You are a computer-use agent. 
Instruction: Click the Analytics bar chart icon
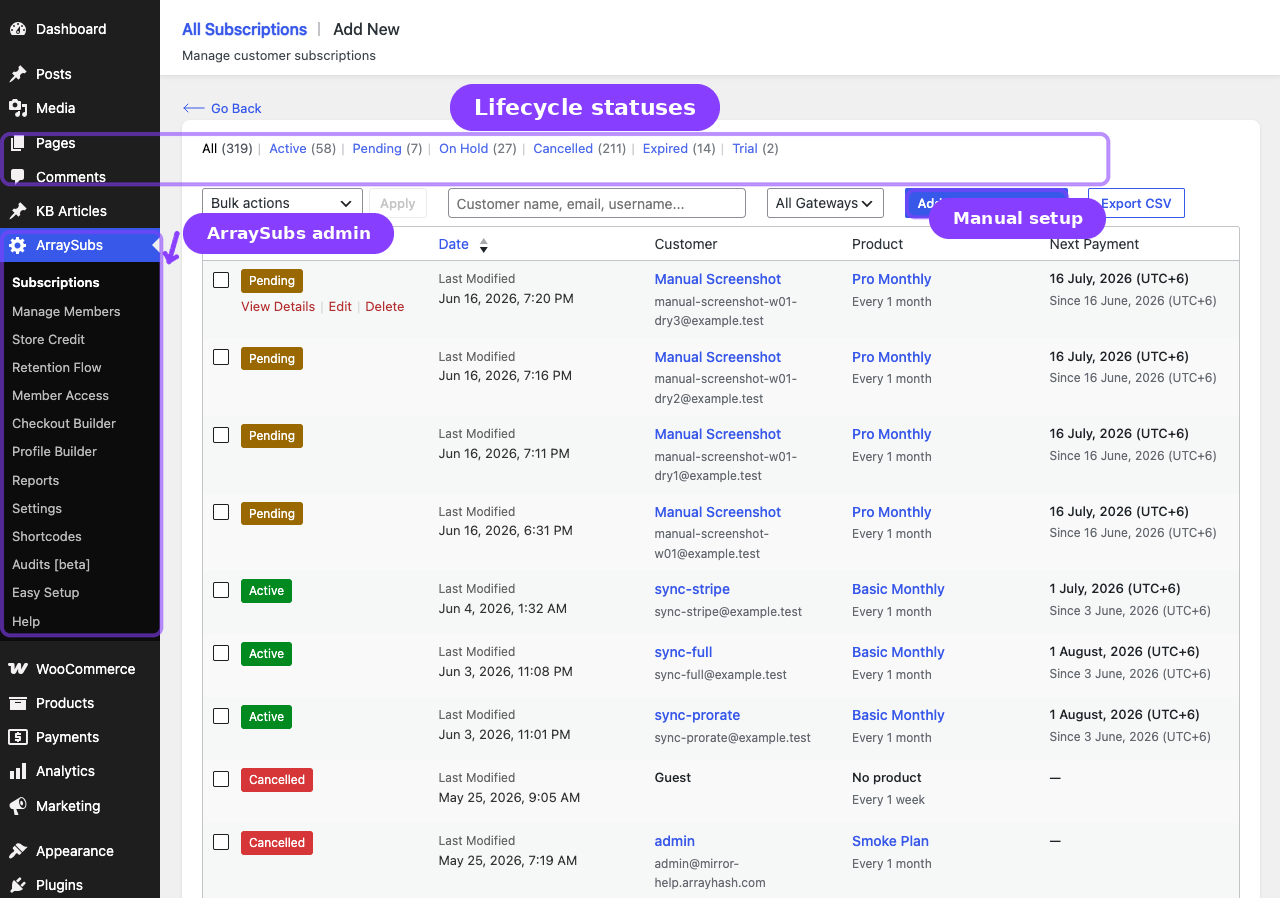click(18, 771)
